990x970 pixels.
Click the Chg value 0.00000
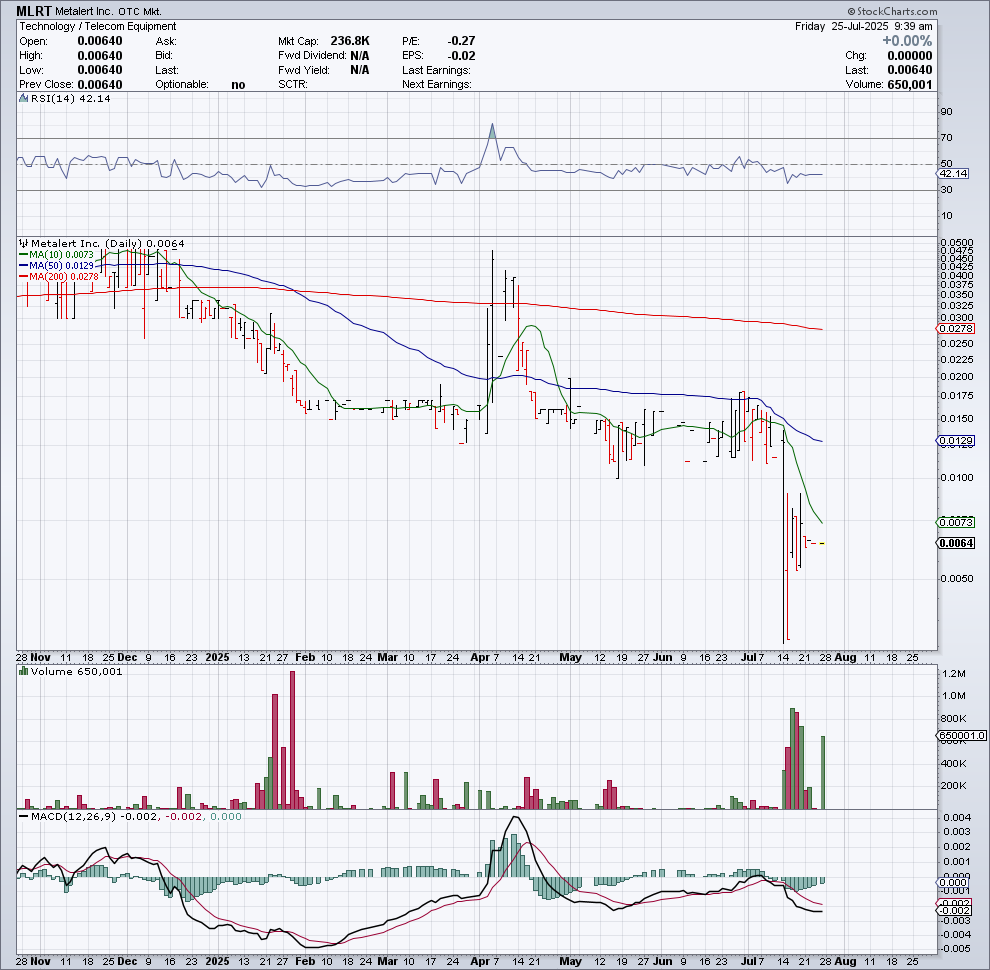[909, 56]
